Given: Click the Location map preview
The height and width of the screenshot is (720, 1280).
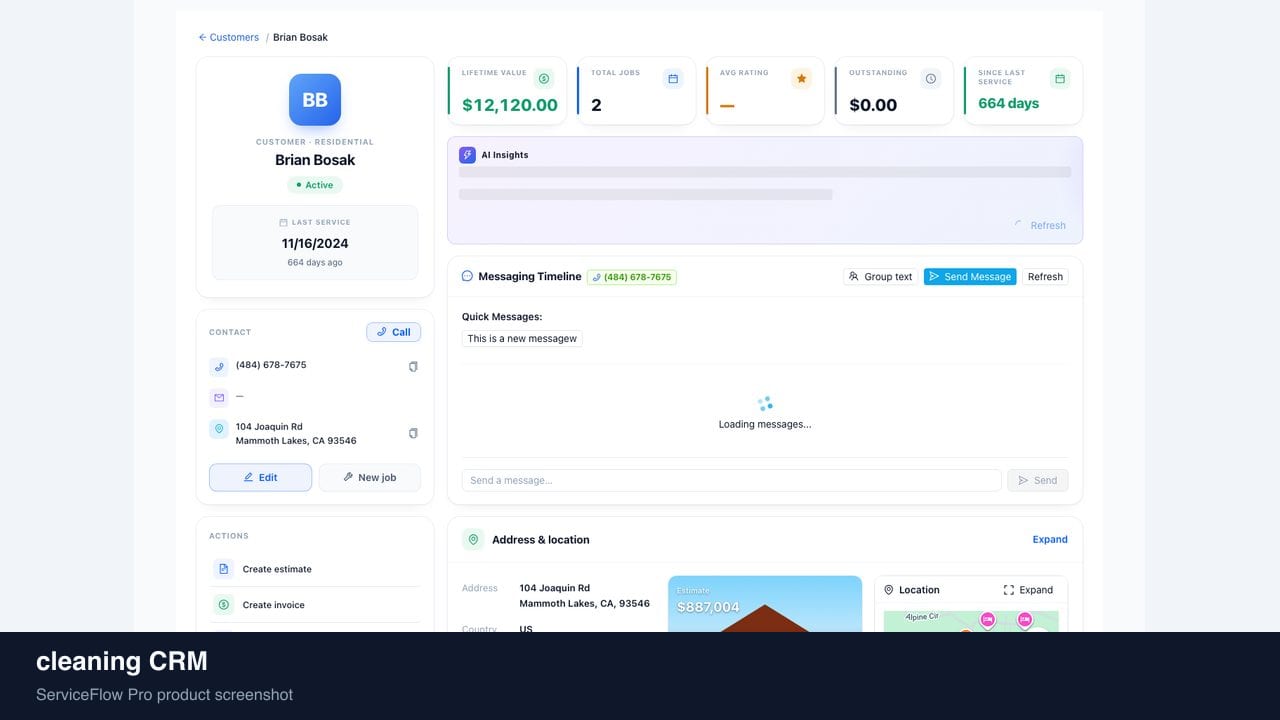Looking at the screenshot, I should [x=971, y=621].
